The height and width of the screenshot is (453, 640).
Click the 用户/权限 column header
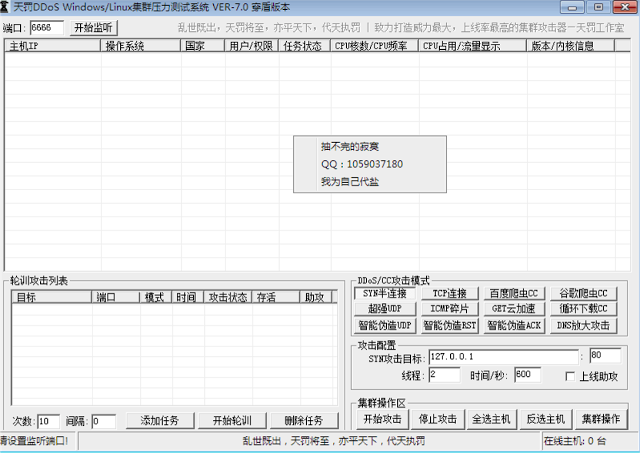point(251,46)
